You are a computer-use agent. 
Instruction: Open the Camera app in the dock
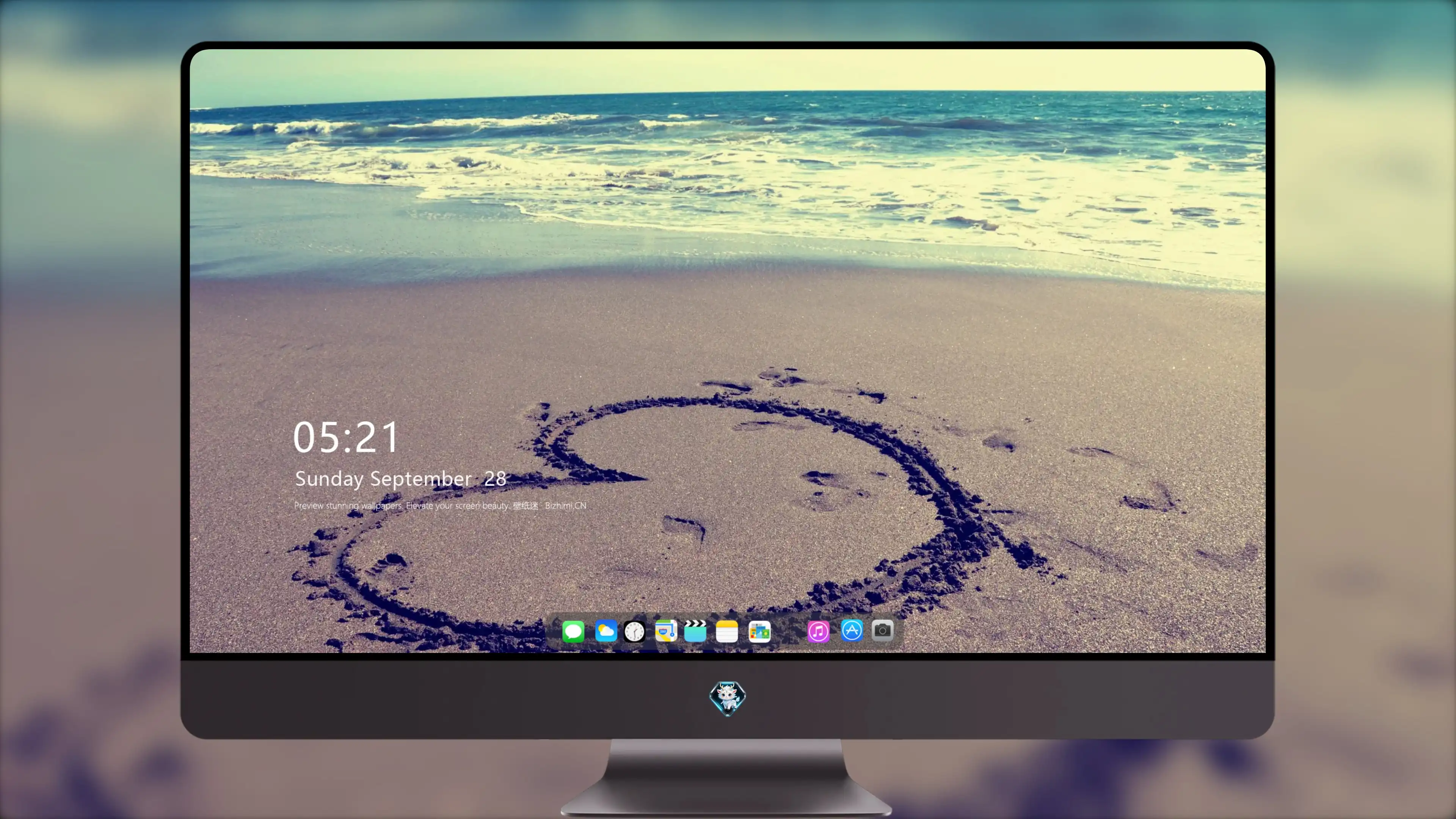882,630
